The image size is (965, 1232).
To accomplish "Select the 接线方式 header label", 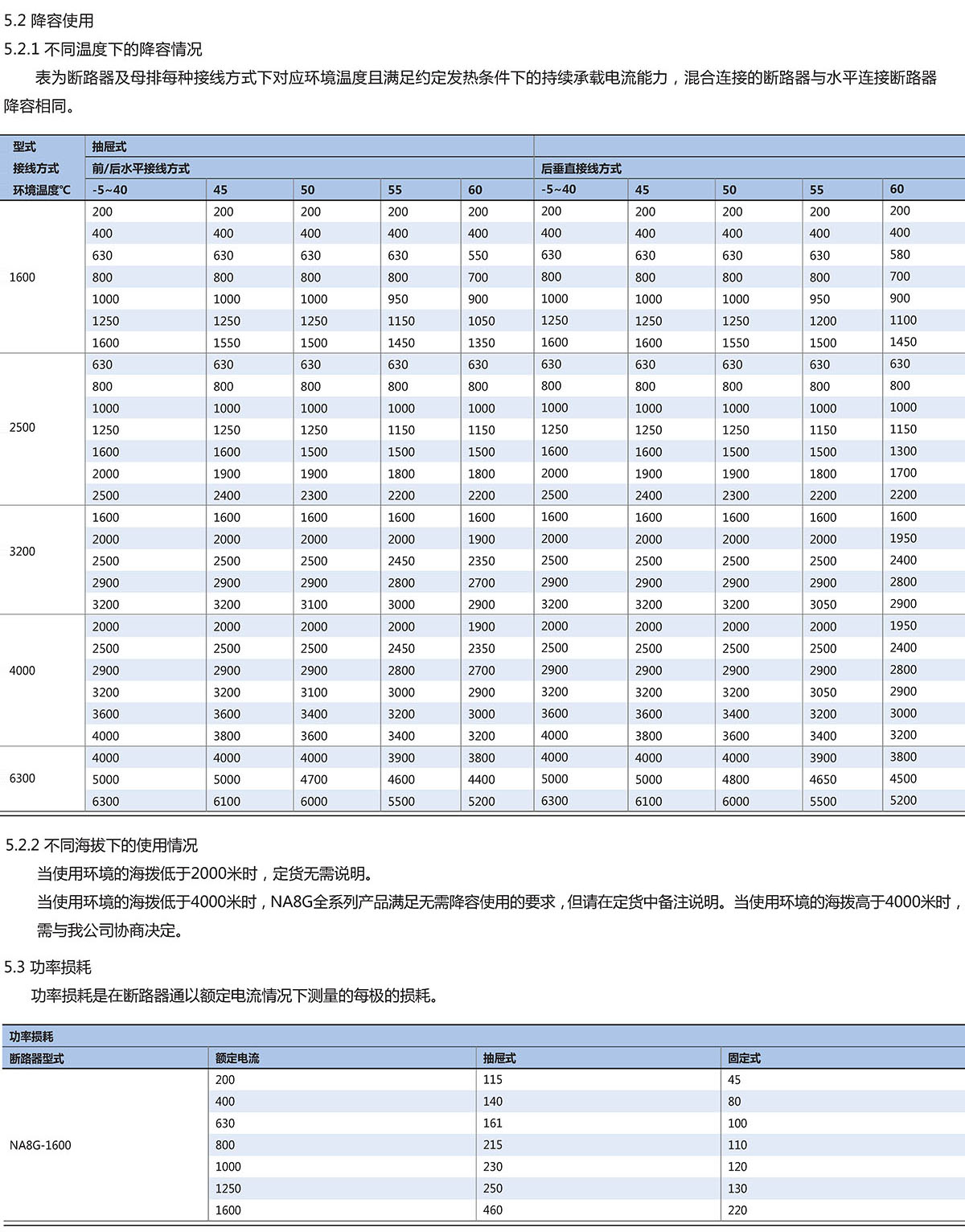I will tap(35, 169).
